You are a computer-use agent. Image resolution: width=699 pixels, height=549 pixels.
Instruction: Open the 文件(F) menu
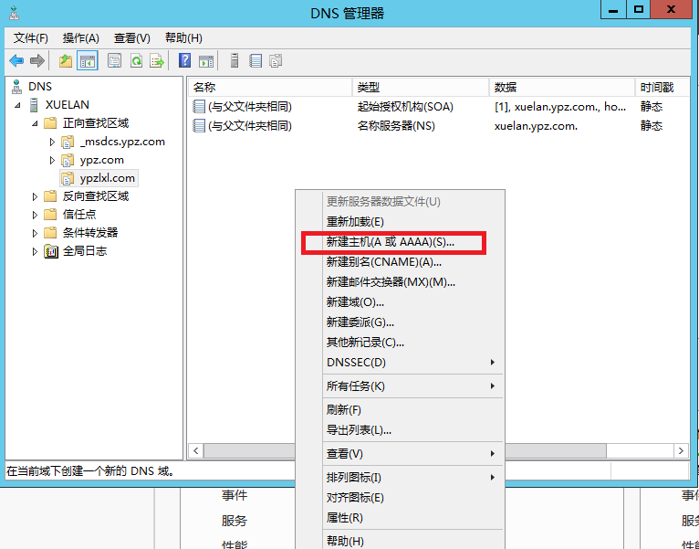(31, 38)
